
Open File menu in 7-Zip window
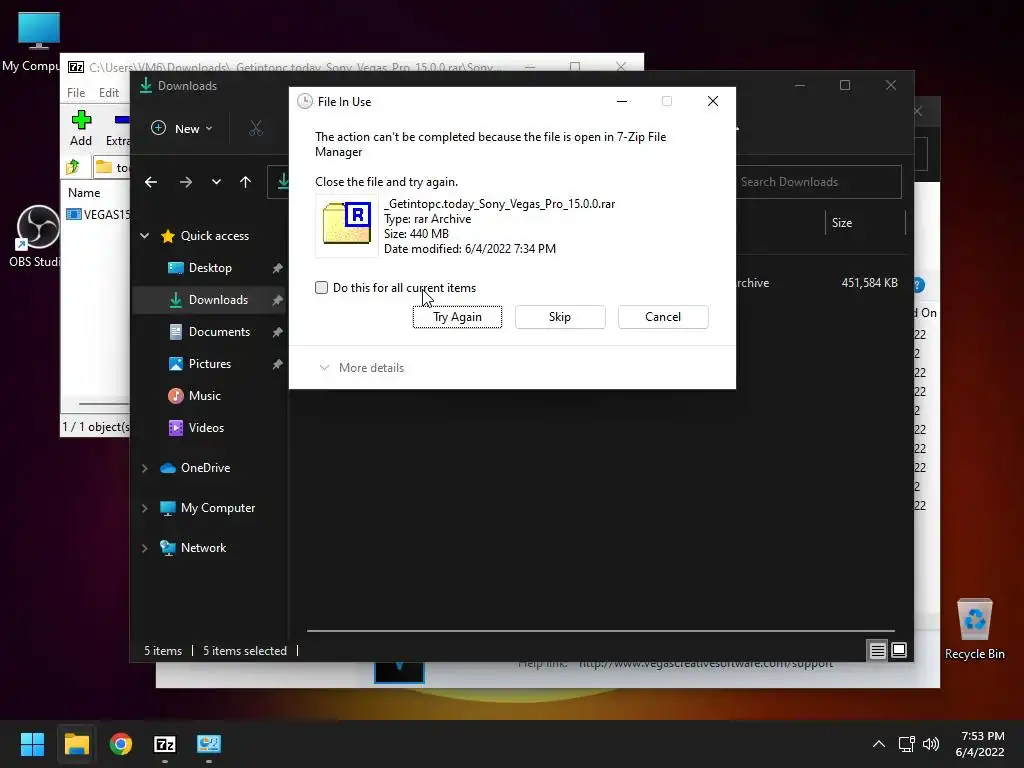click(76, 93)
